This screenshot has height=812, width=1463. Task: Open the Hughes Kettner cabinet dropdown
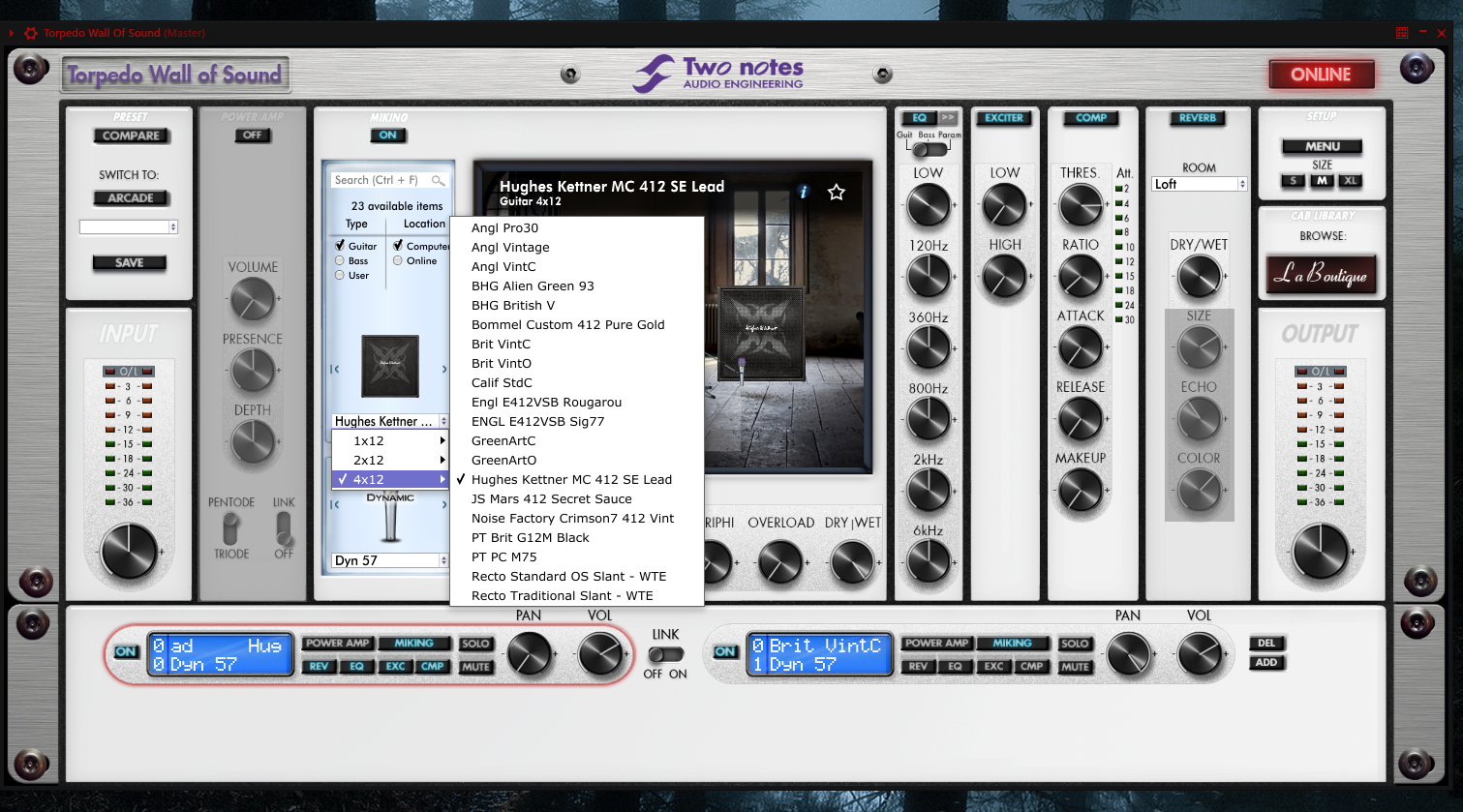(390, 421)
